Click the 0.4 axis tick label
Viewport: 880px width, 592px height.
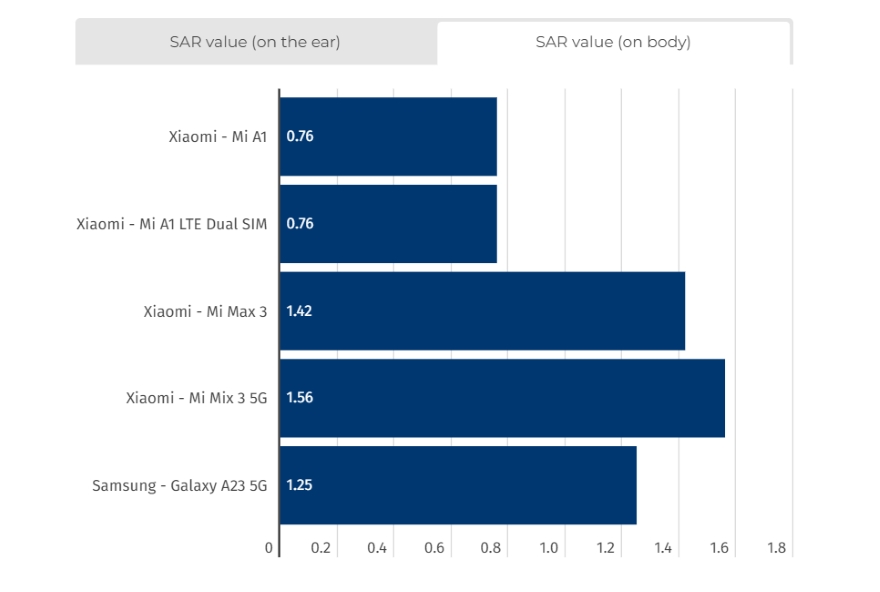click(x=378, y=548)
